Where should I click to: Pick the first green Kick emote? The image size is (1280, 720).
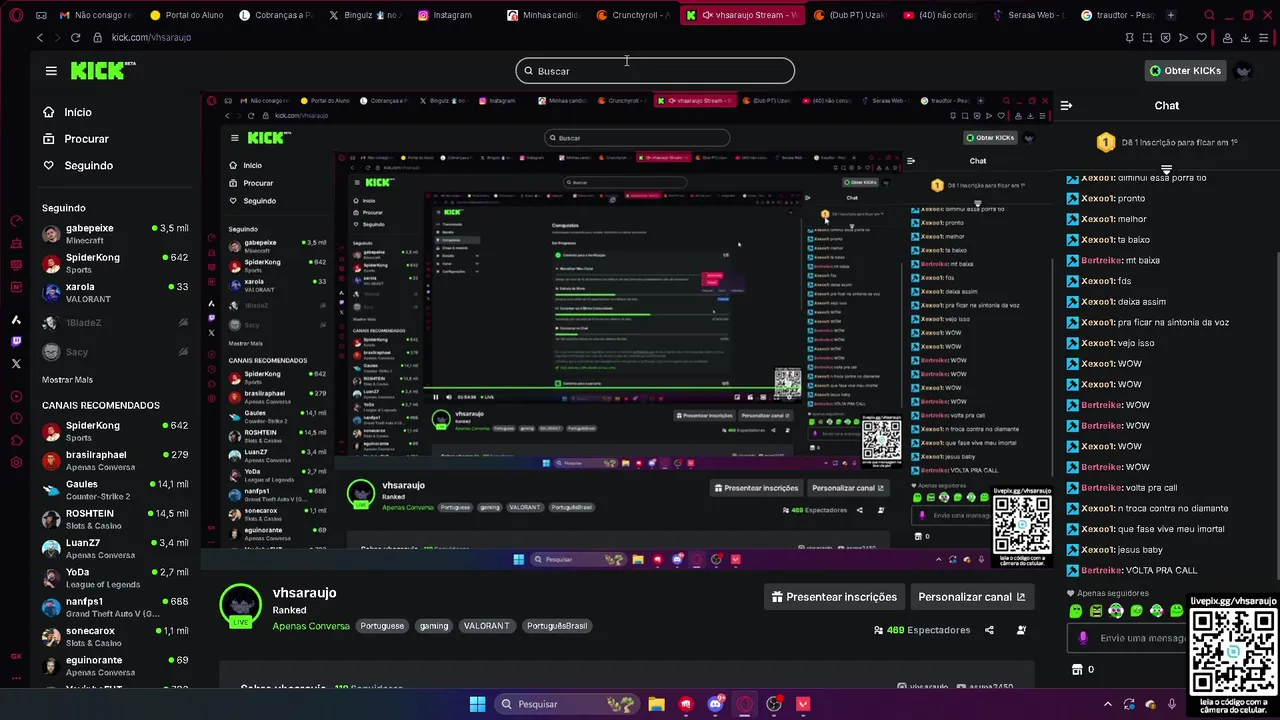[1076, 611]
